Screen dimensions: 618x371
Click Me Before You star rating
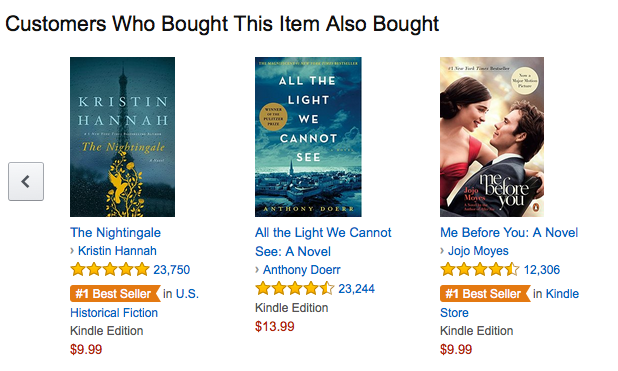480,270
